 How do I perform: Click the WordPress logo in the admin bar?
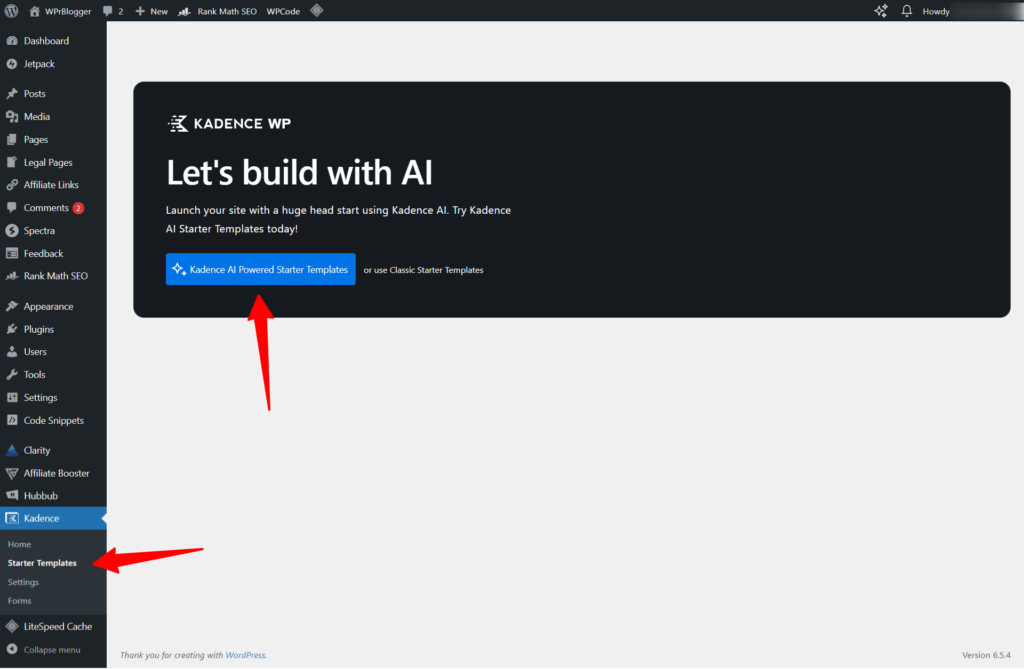click(11, 11)
